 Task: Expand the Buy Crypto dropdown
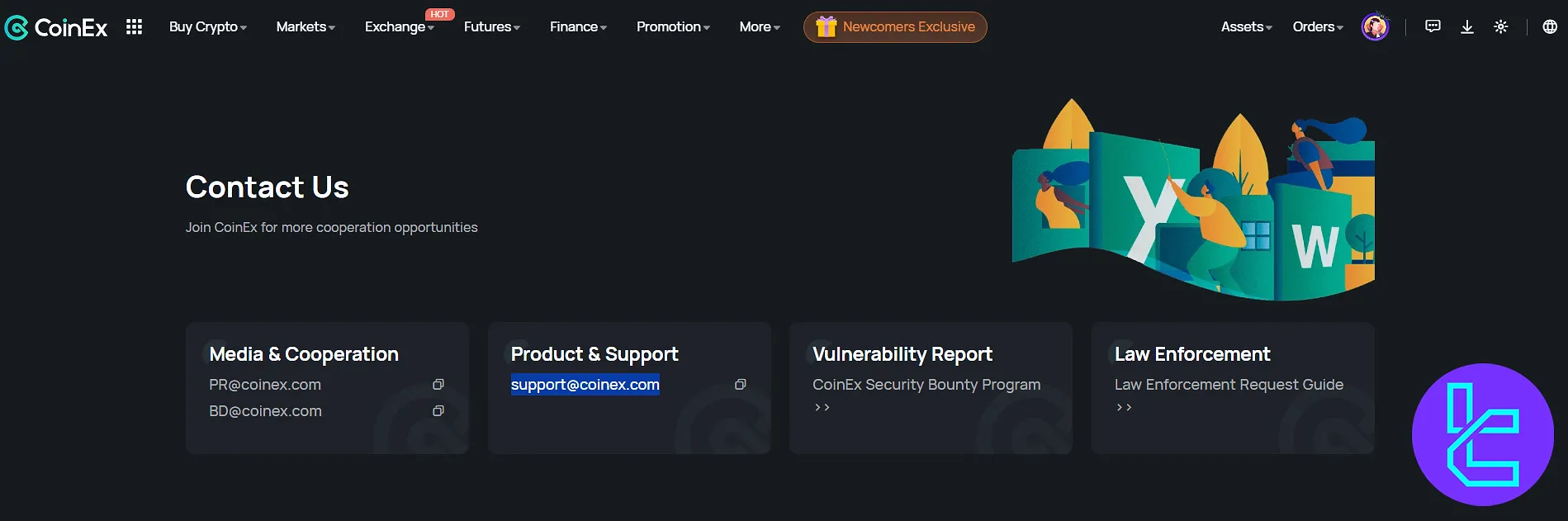tap(208, 27)
